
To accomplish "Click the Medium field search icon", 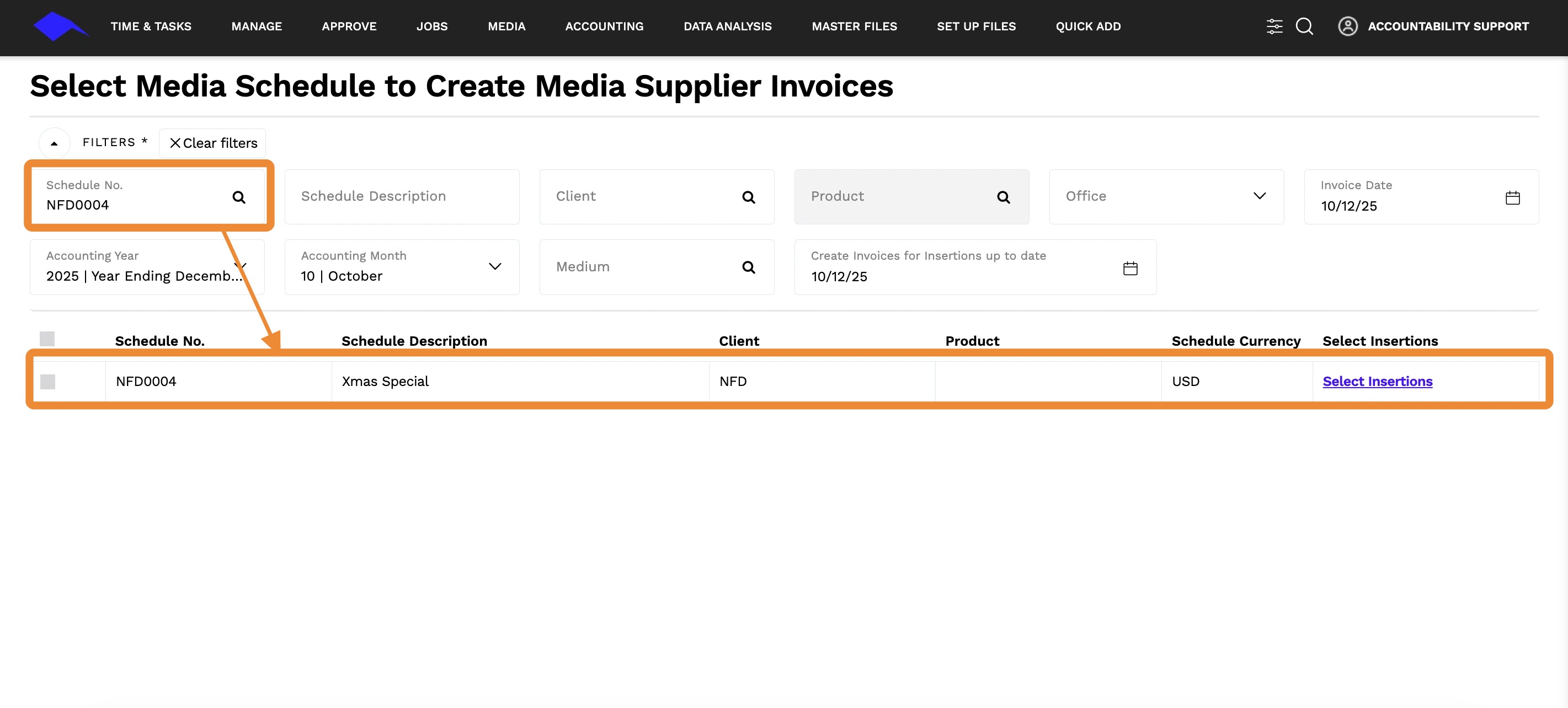I will pos(748,267).
